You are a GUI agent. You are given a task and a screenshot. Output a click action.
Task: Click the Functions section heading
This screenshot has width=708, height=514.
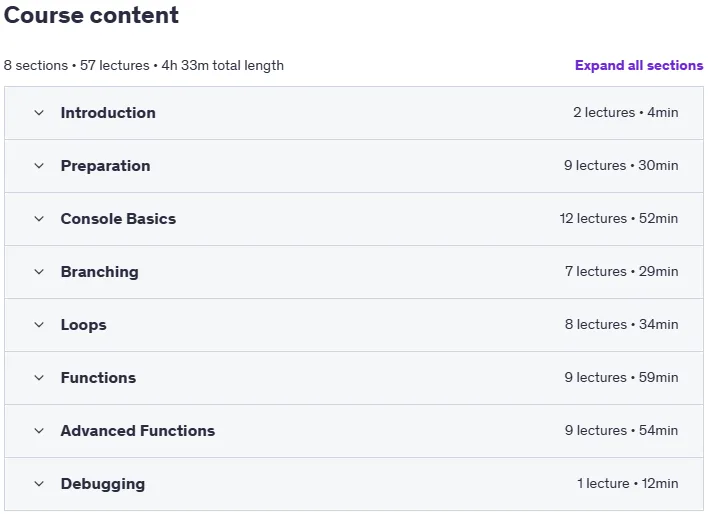click(x=98, y=378)
